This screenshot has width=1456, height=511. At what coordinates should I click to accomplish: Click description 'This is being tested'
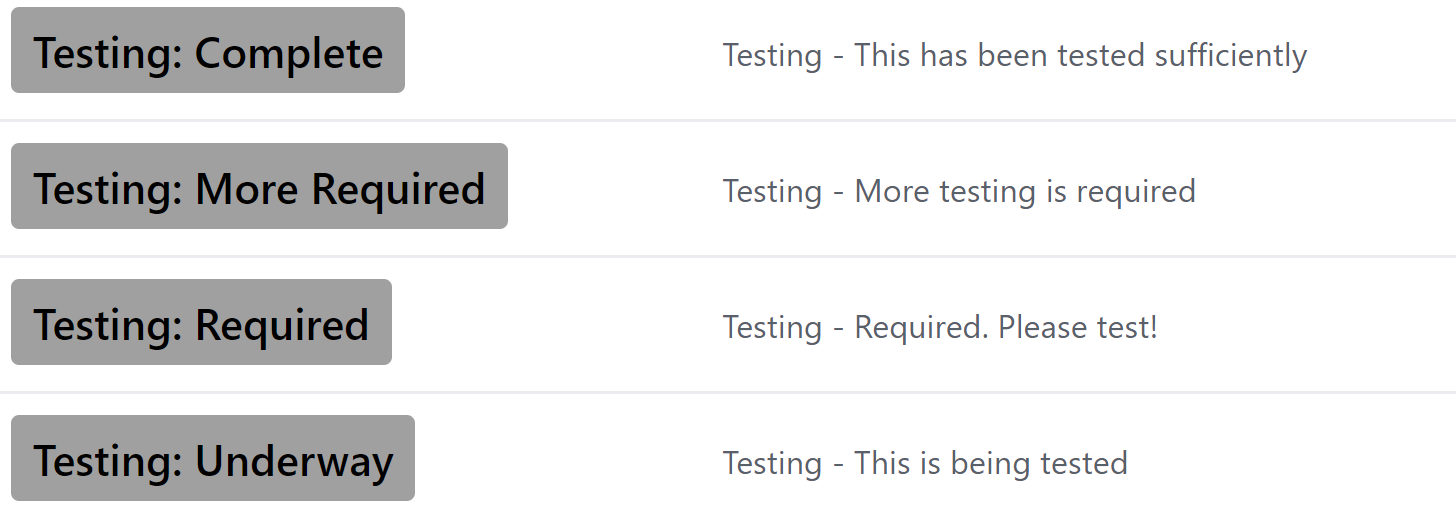click(x=991, y=463)
